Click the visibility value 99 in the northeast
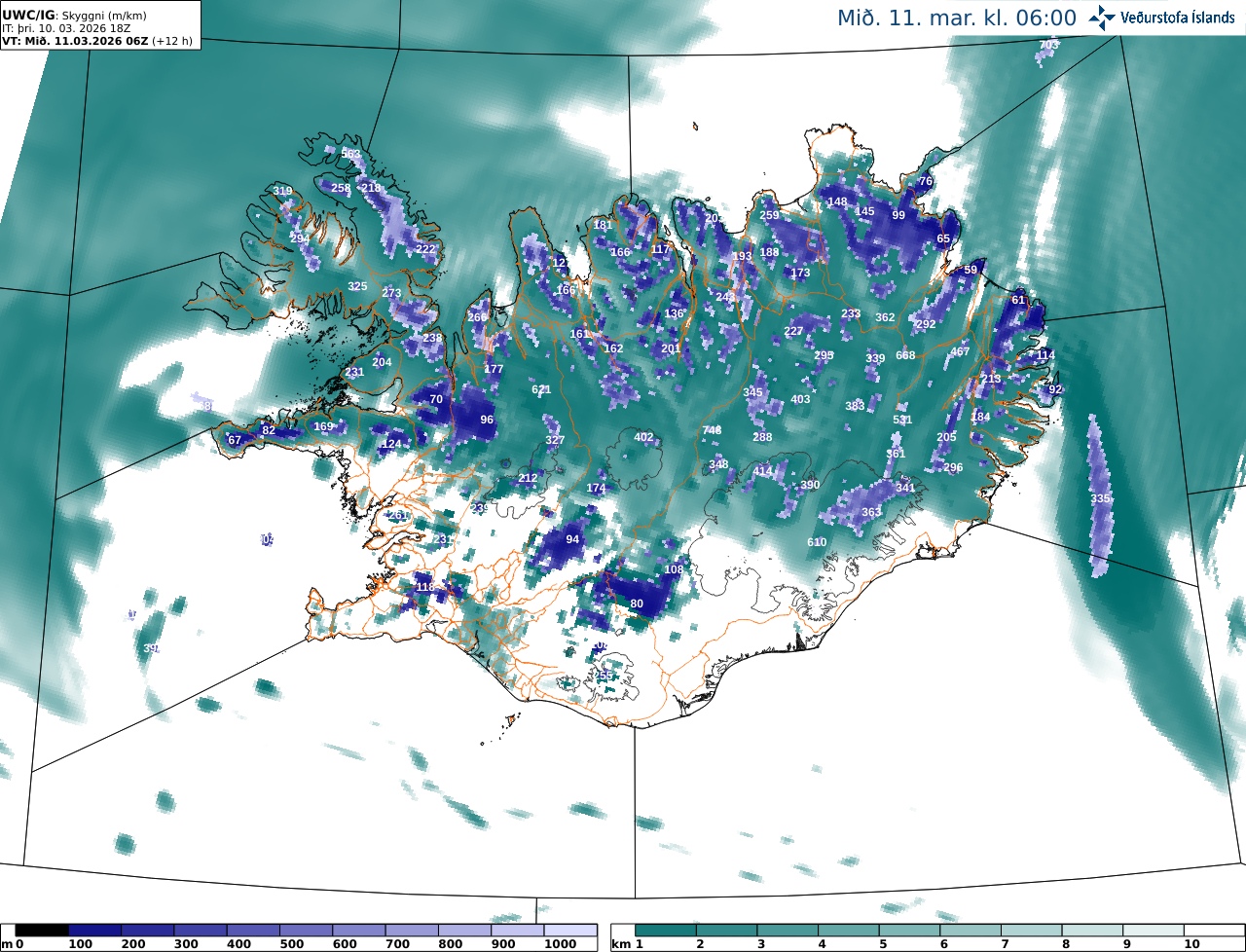The height and width of the screenshot is (952, 1246). point(898,215)
